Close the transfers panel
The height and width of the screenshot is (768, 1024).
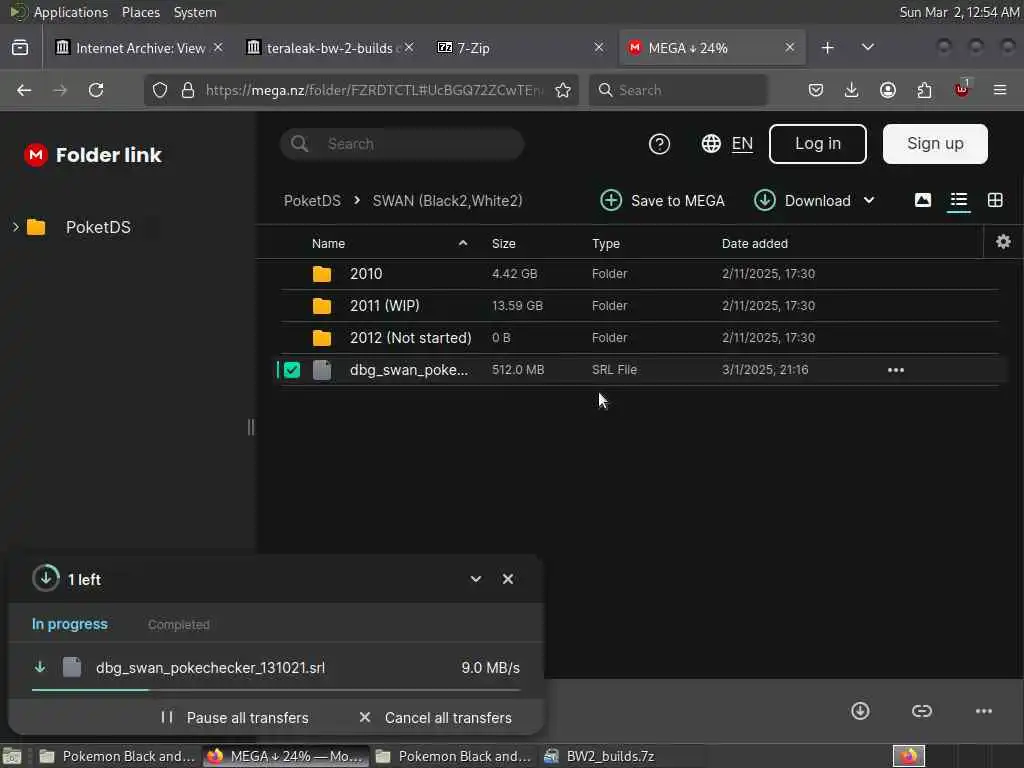coord(507,579)
